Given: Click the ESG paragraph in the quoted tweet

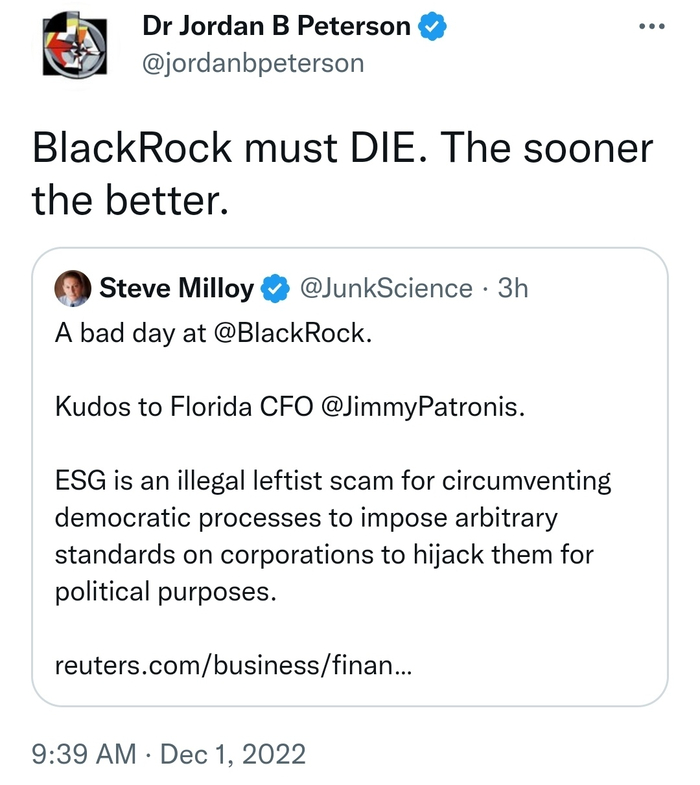Looking at the screenshot, I should point(330,536).
